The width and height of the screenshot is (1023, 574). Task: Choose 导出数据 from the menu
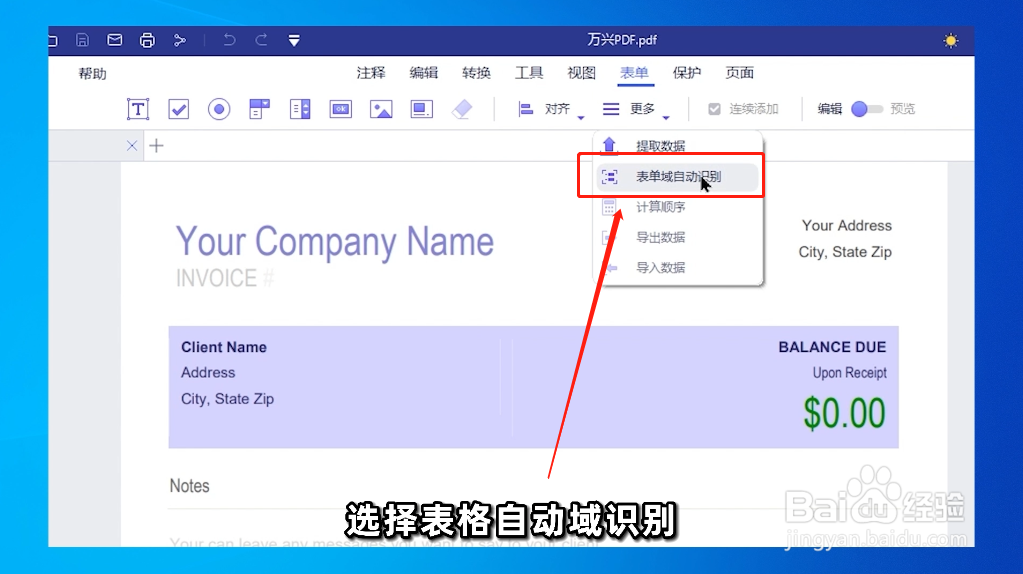click(x=677, y=237)
